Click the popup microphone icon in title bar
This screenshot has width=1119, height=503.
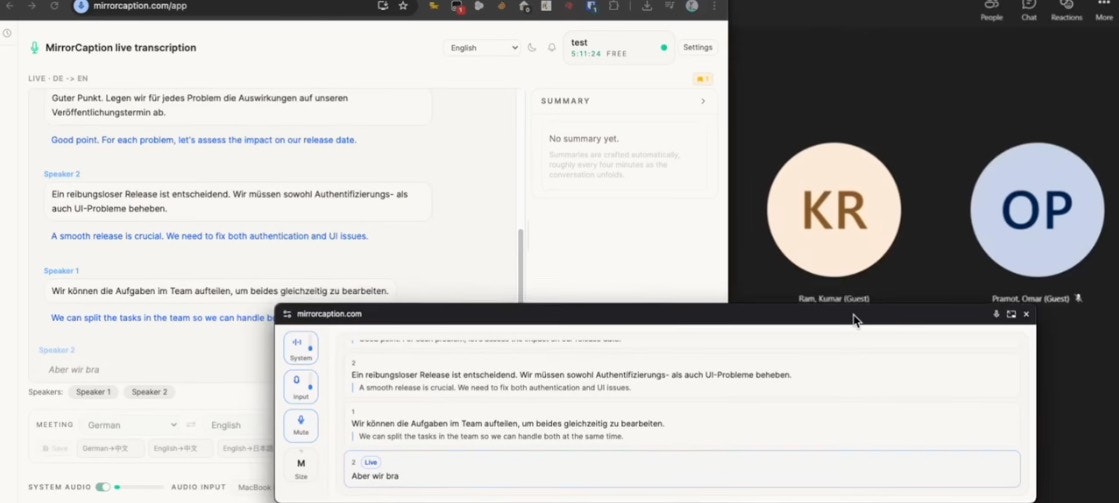(x=996, y=314)
